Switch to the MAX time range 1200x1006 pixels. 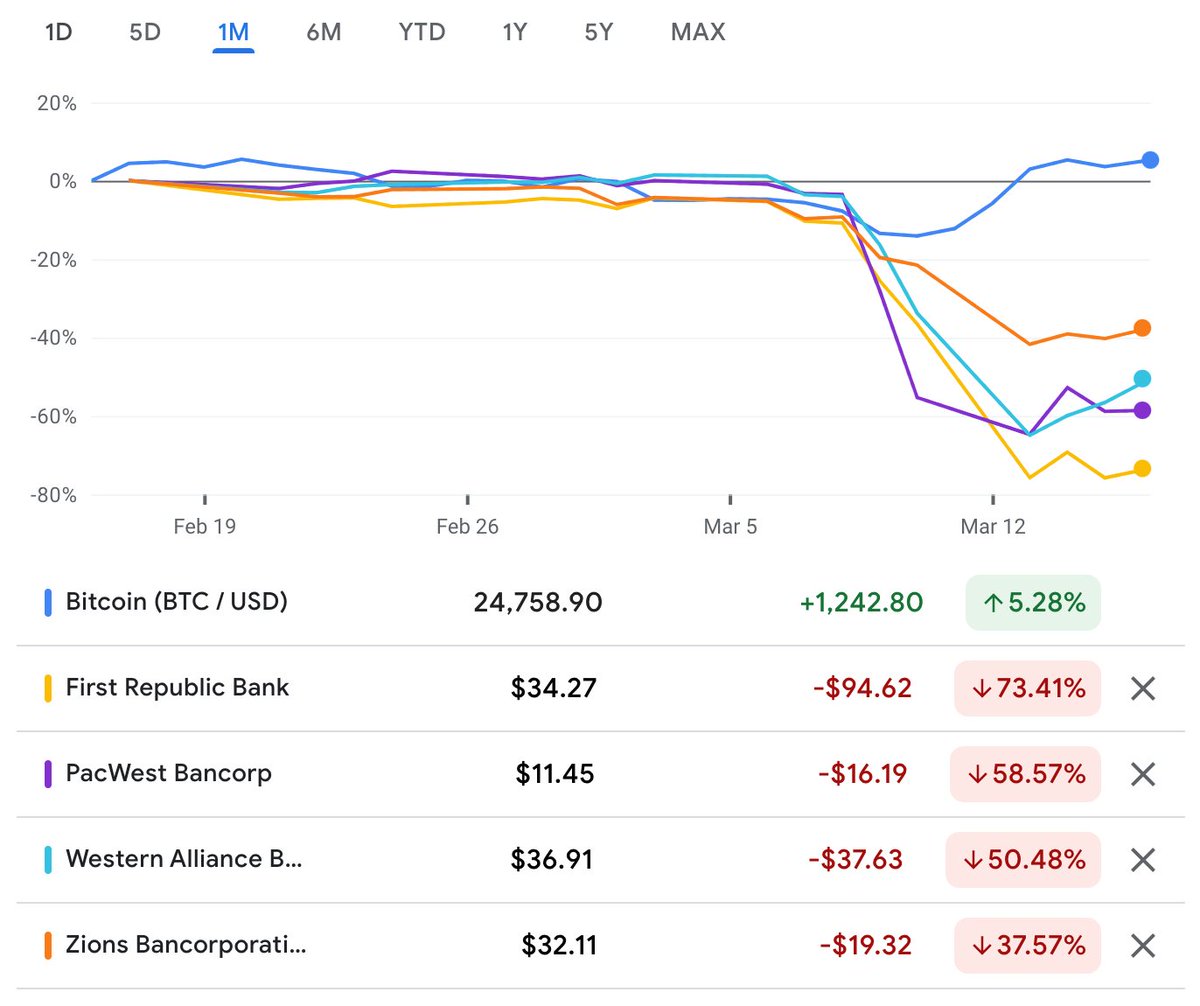tap(698, 32)
